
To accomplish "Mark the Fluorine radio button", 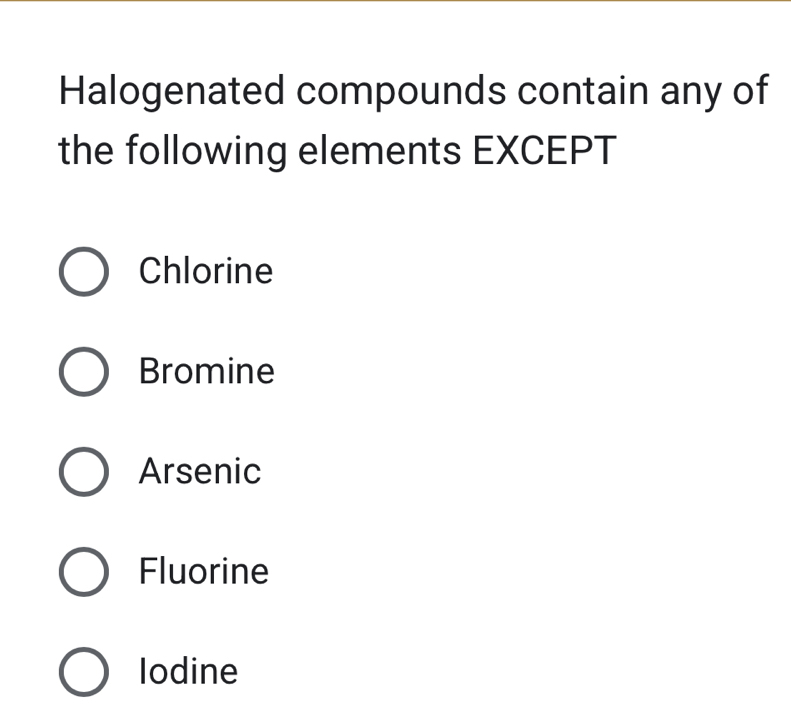I will click(x=84, y=573).
